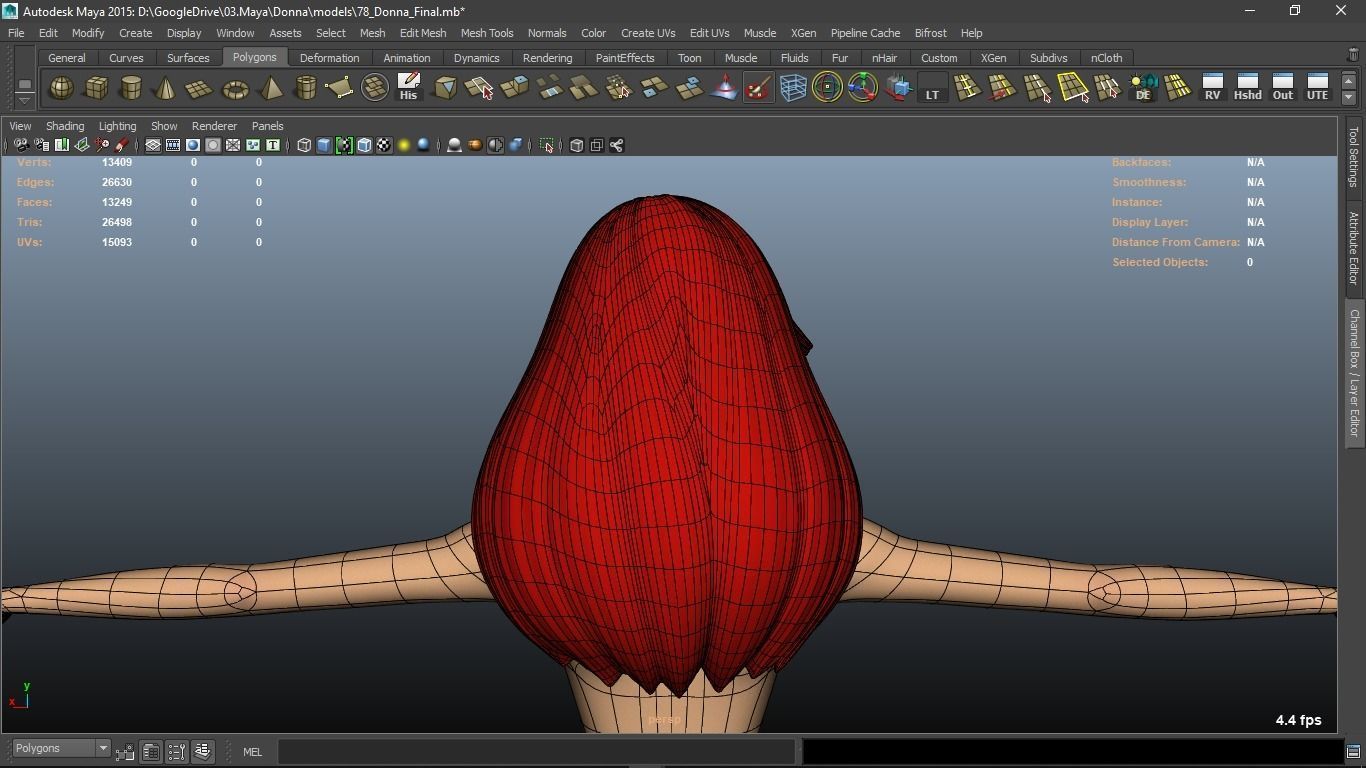Open the Bifrost menu

tap(930, 33)
